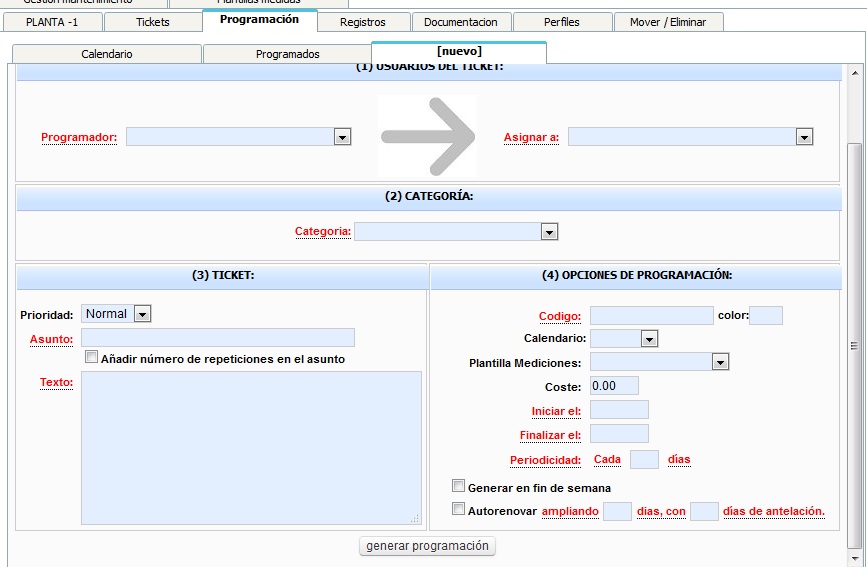Toggle Generar en fin de semana
The image size is (867, 567).
click(x=458, y=486)
